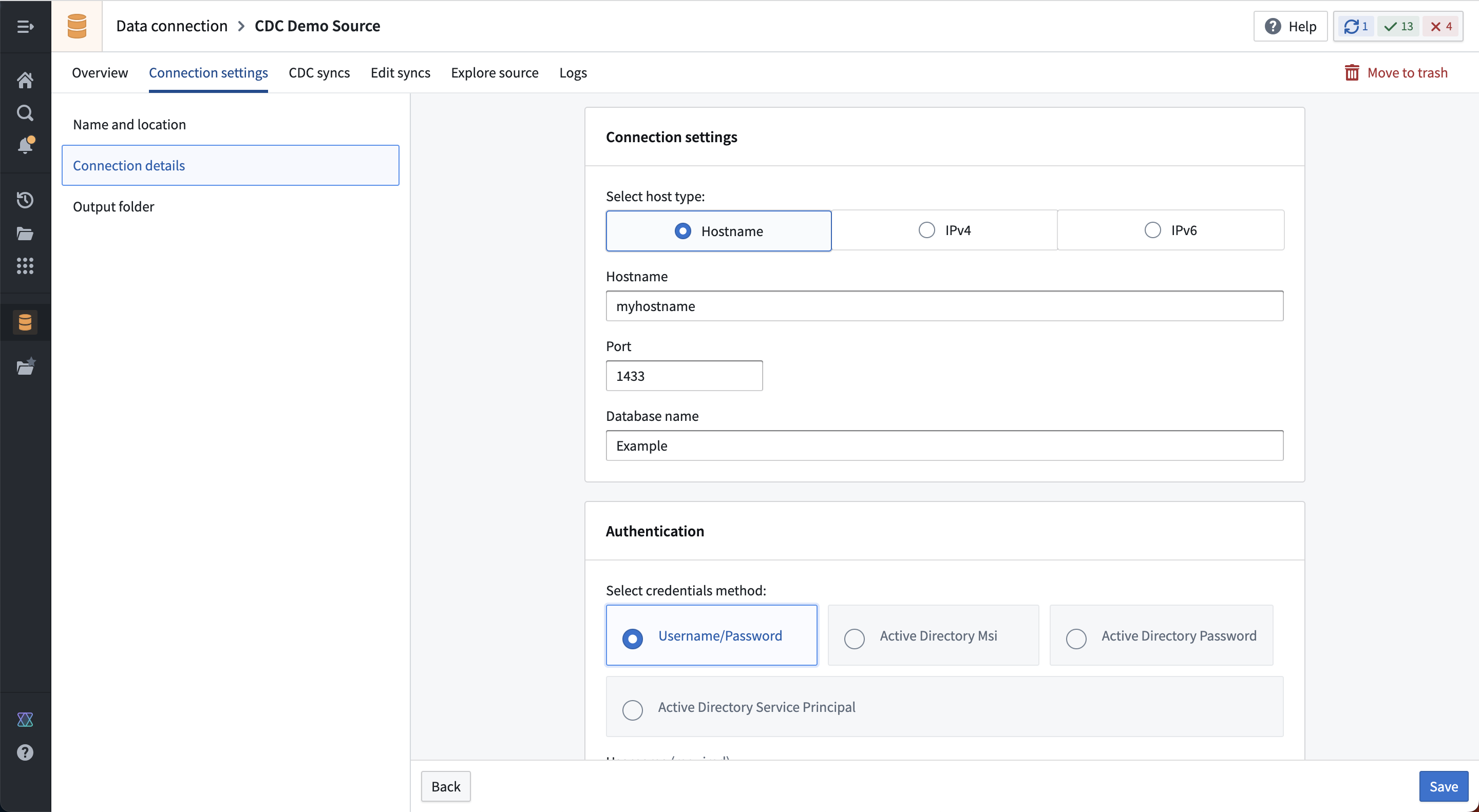Open Output folder section

click(x=230, y=206)
